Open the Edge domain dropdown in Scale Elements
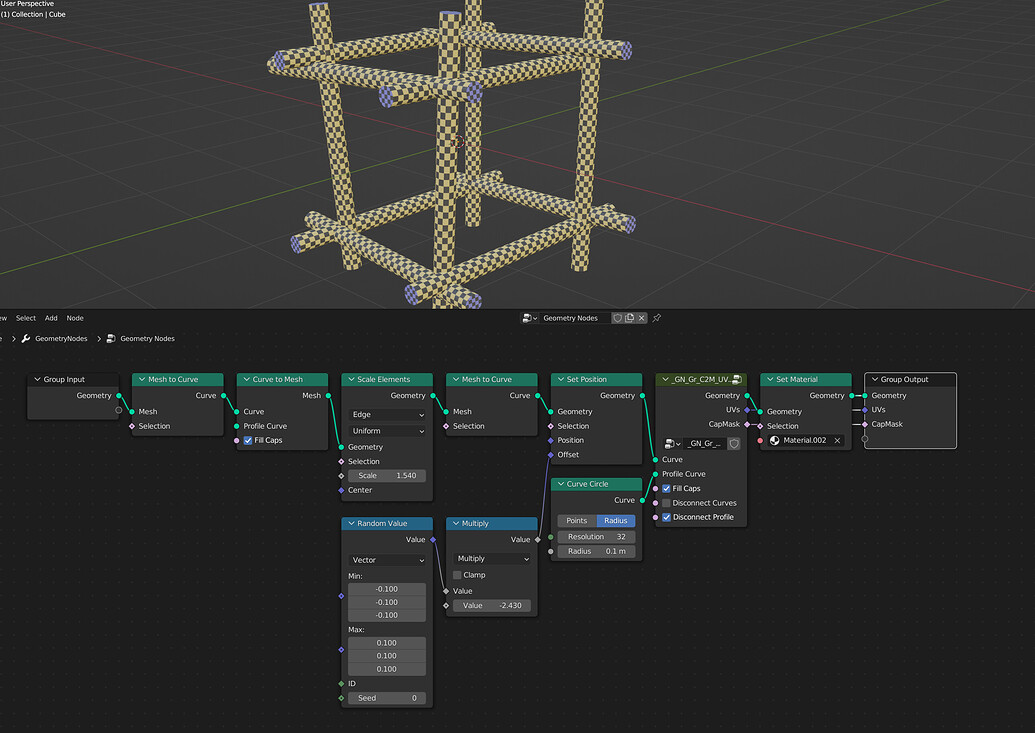 click(x=387, y=414)
